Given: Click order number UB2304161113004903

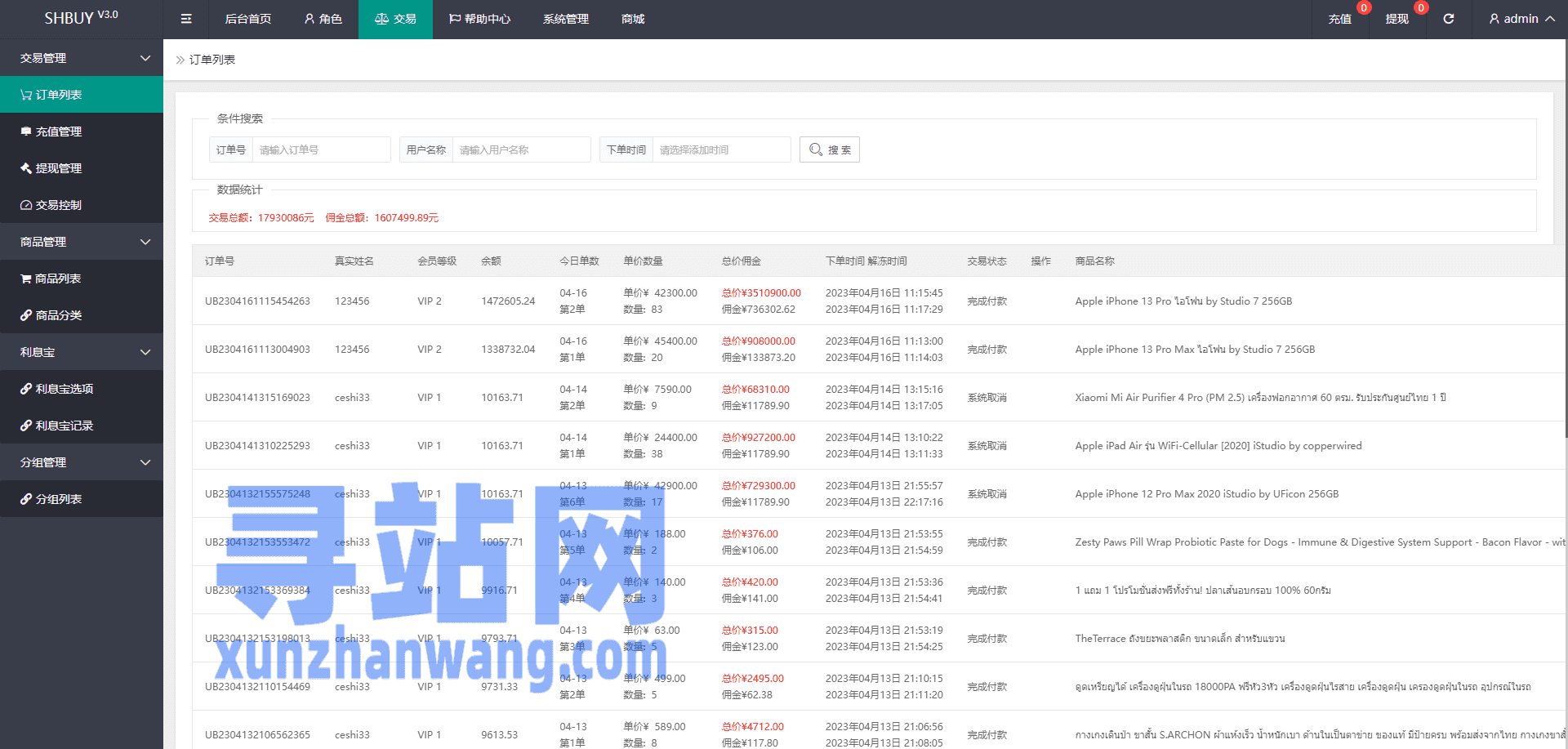Looking at the screenshot, I should click(x=257, y=350).
